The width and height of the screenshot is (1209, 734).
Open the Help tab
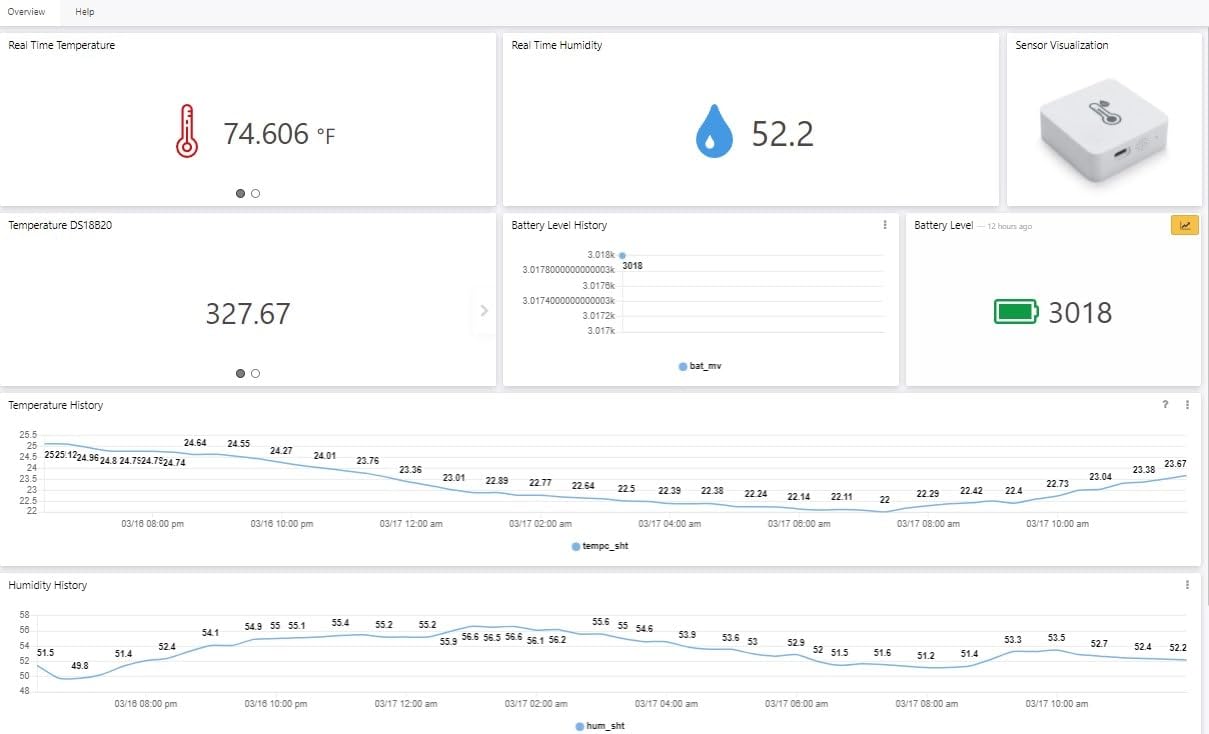pos(85,12)
